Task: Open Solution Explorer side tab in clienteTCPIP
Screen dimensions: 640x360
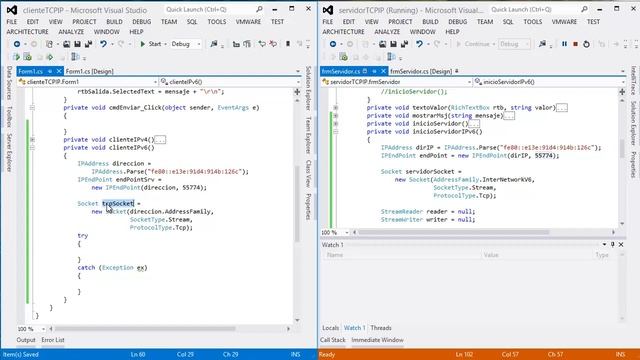Action: click(x=308, y=88)
